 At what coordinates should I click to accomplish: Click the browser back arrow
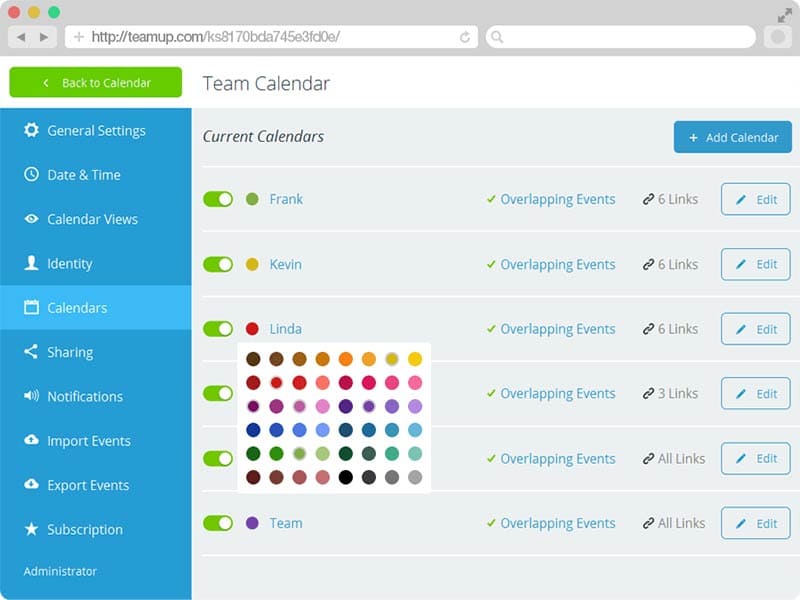pyautogui.click(x=21, y=37)
